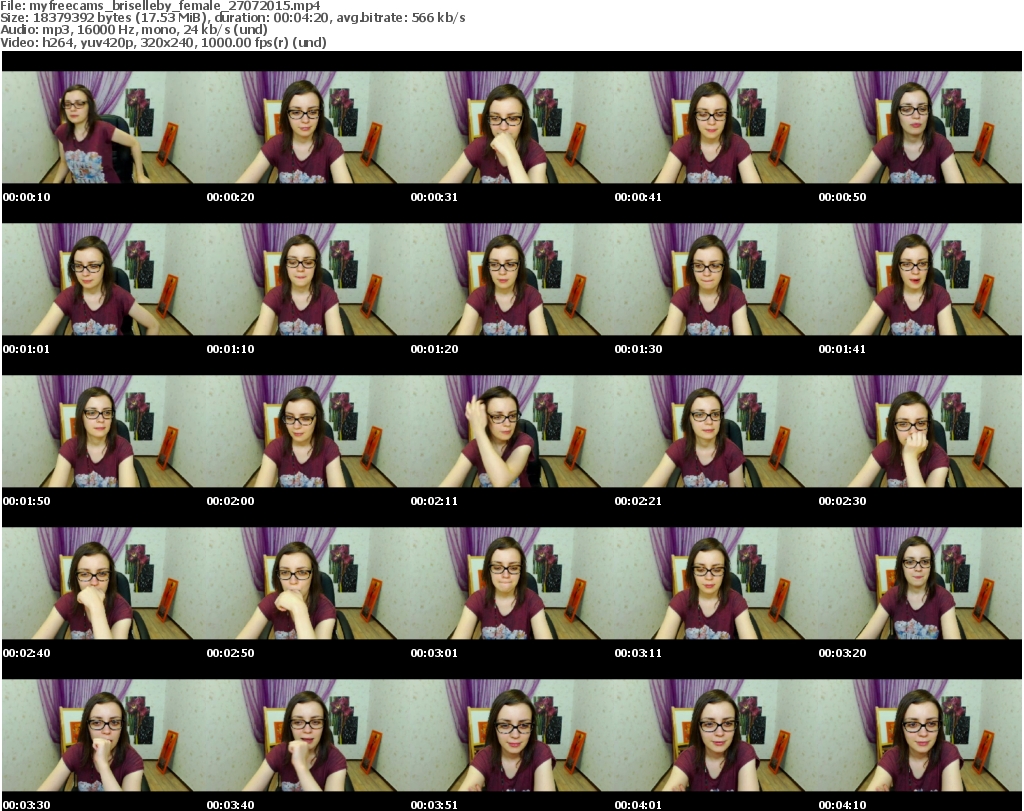This screenshot has height=811, width=1024.
Task: Click the 00:01:41 timestamp label
Action: (x=842, y=349)
